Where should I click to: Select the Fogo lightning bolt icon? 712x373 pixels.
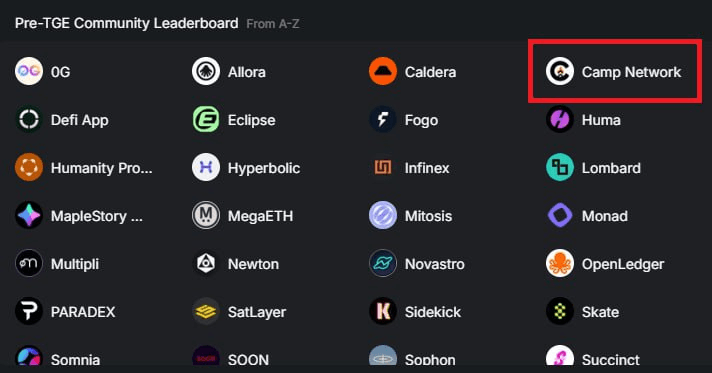(383, 119)
